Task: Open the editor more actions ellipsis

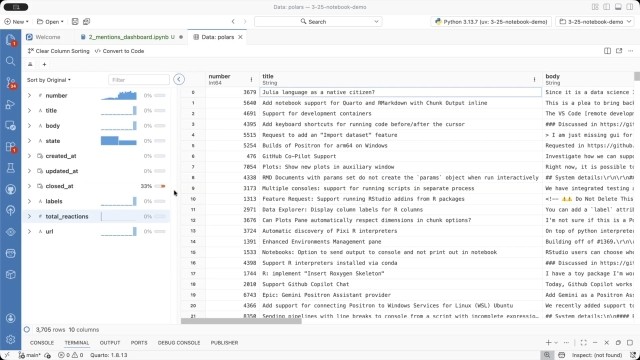Action: click(x=631, y=51)
